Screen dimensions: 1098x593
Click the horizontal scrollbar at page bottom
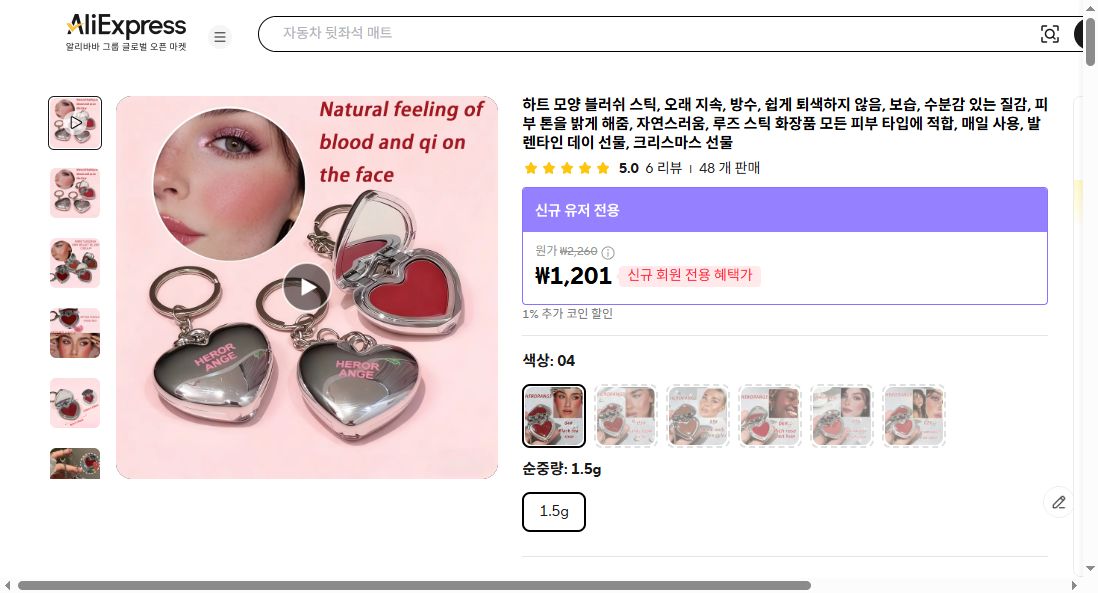coord(400,585)
